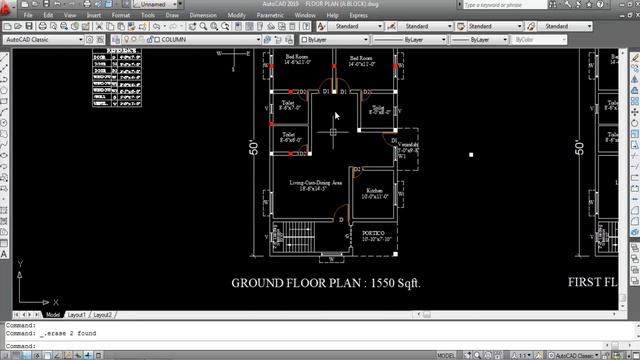Open the Properties palette icon

(x=238, y=27)
